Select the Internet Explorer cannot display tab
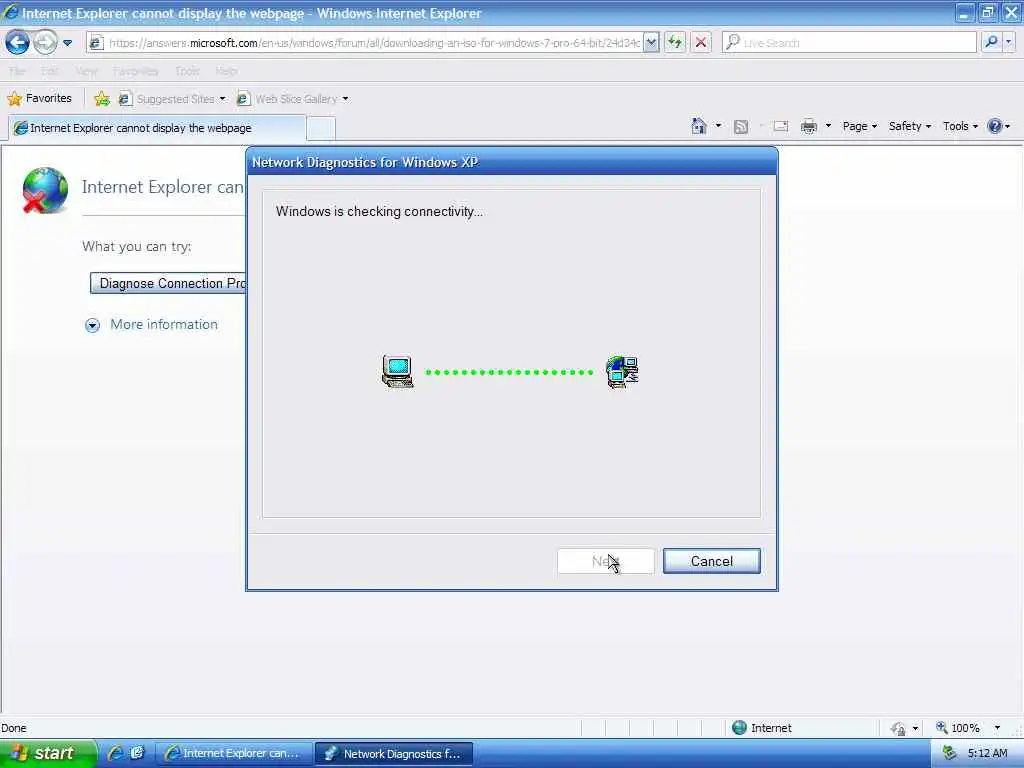Image resolution: width=1024 pixels, height=768 pixels. [x=157, y=128]
